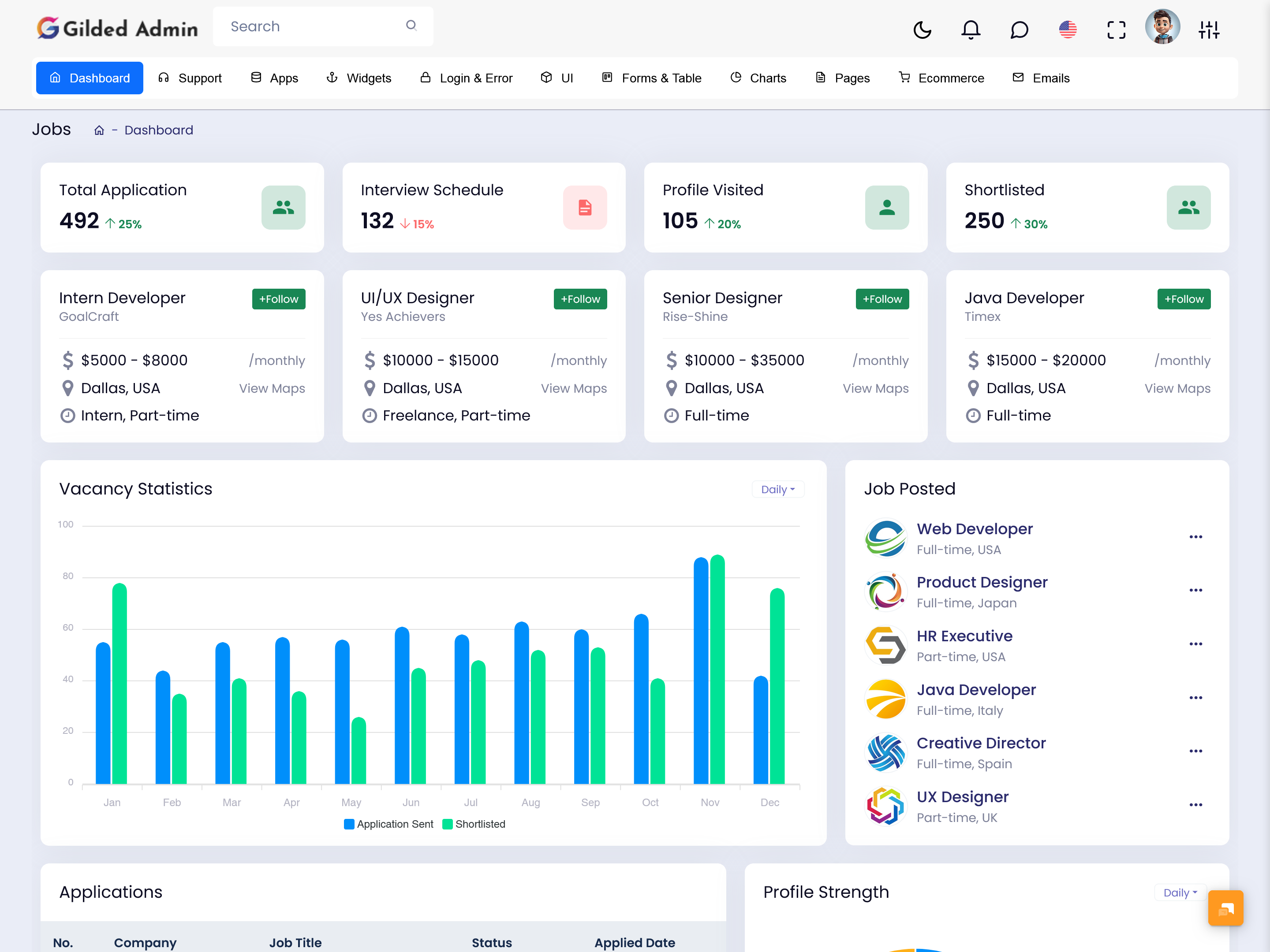The width and height of the screenshot is (1270, 952).
Task: Click the search magnifier icon
Action: point(411,25)
